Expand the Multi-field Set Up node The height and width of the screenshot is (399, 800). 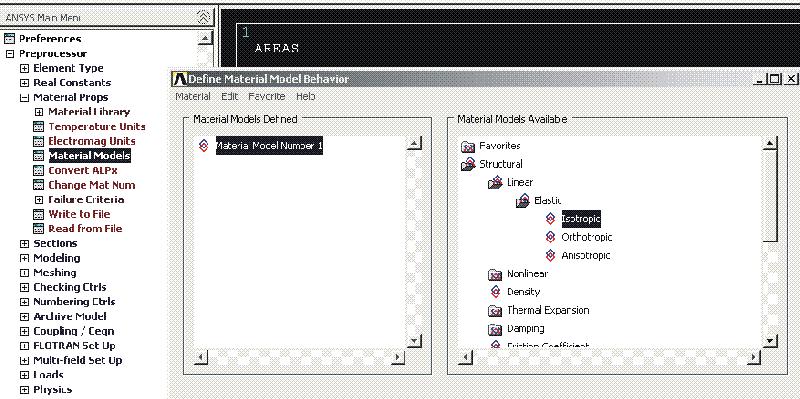click(x=24, y=360)
